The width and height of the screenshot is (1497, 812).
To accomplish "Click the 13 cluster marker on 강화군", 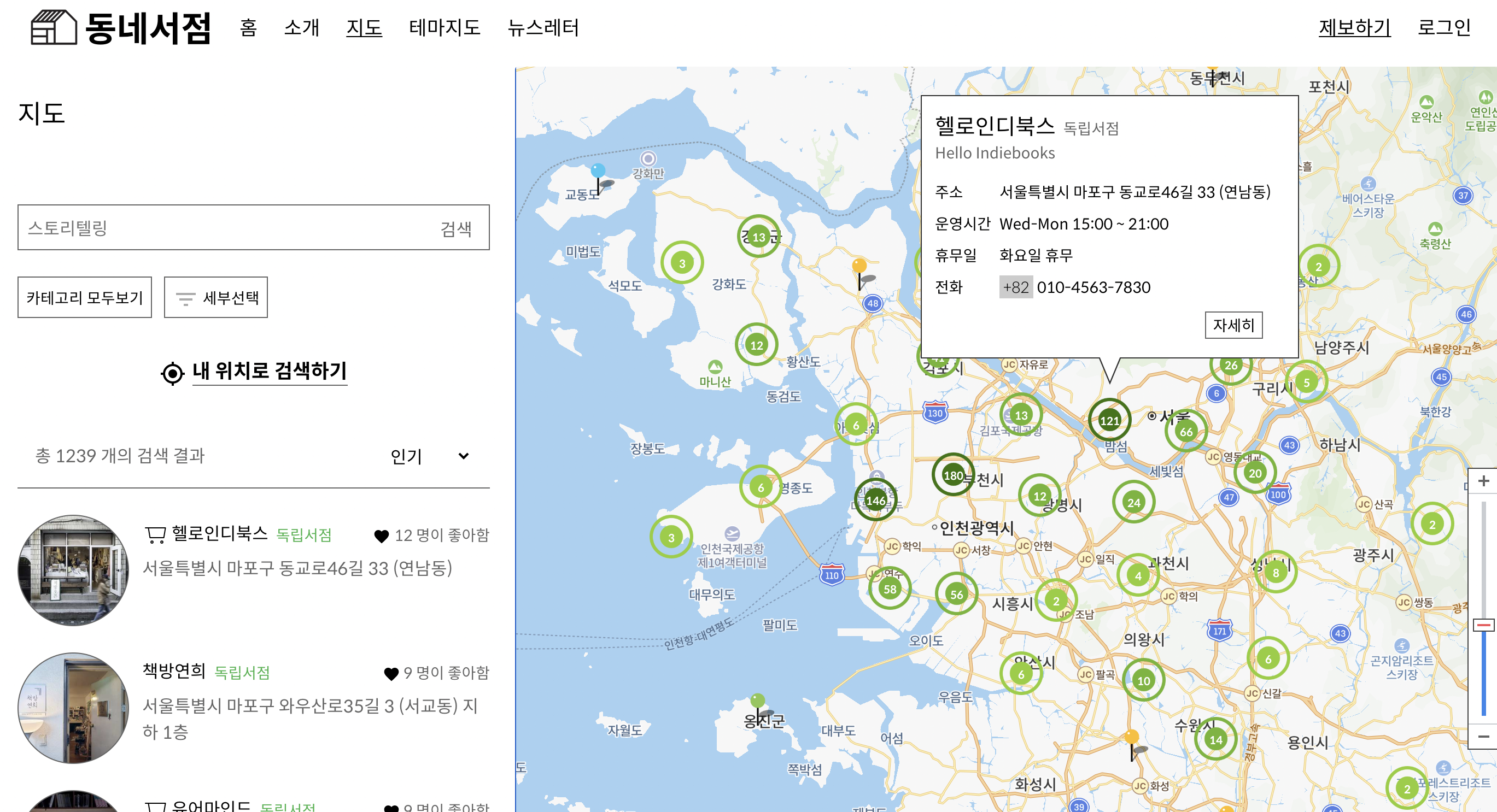I will click(x=758, y=237).
